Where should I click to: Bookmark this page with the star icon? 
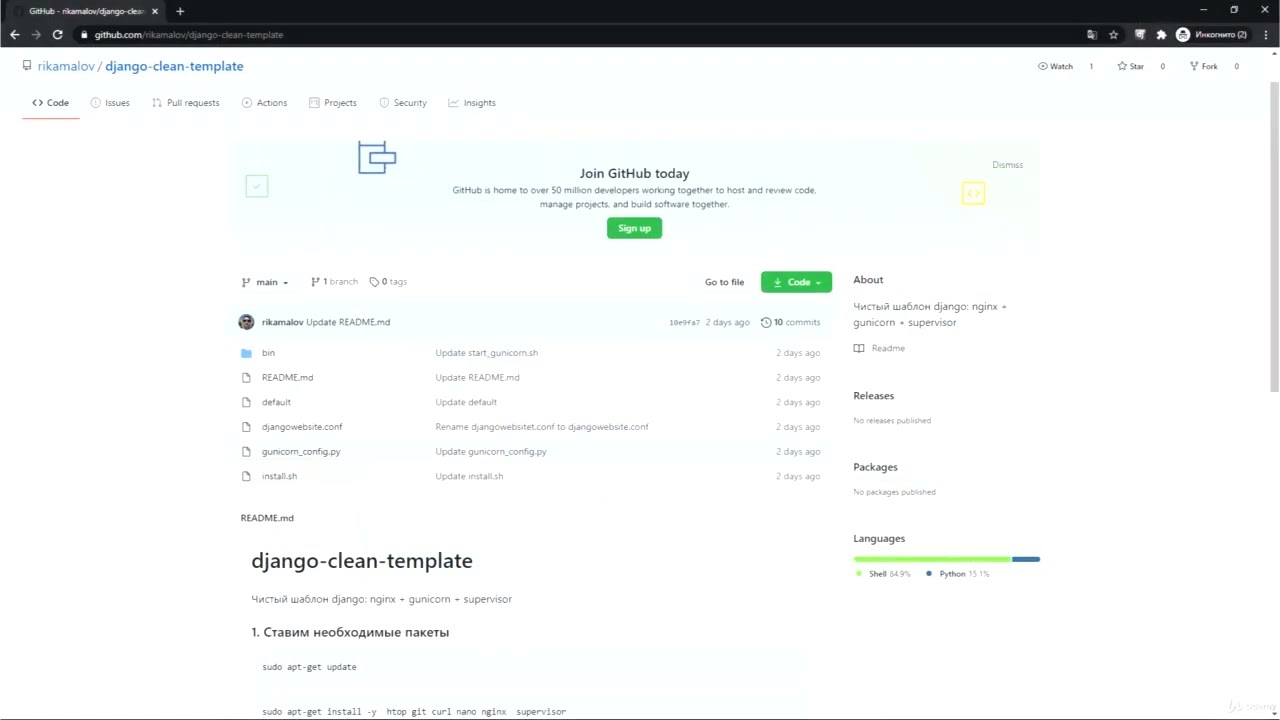click(1113, 34)
